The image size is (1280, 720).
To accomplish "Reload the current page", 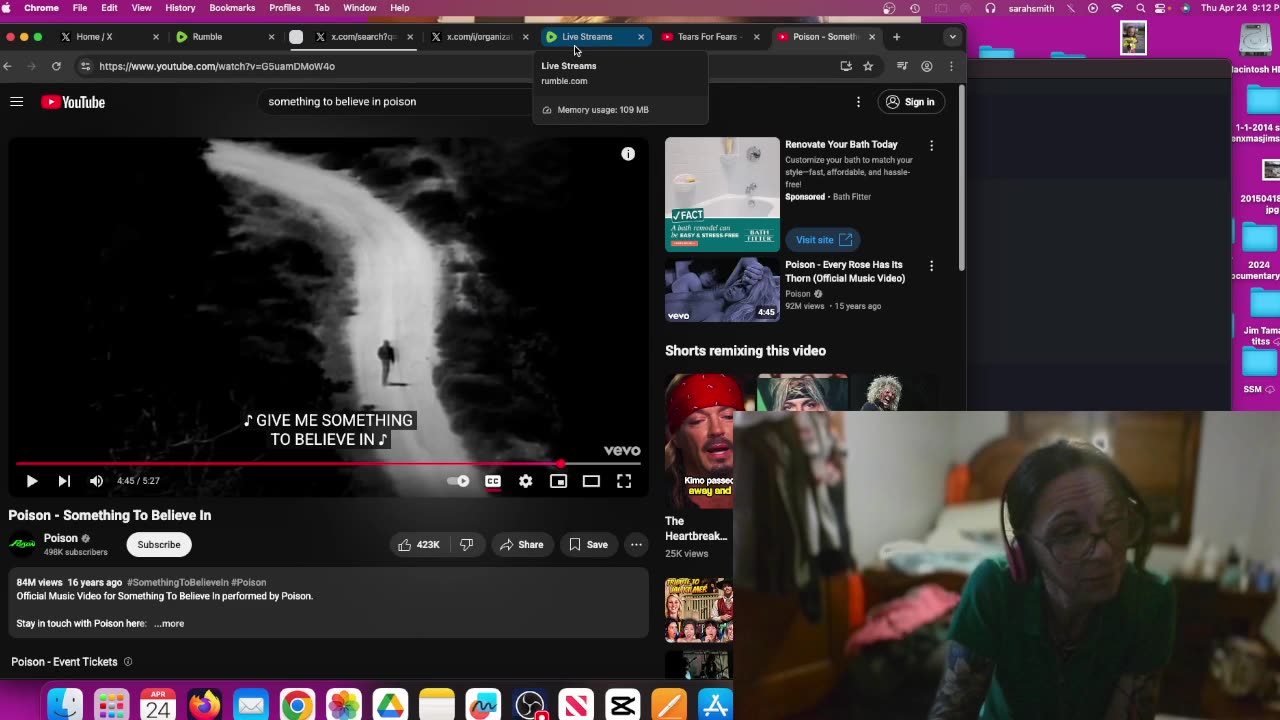I will 56,66.
